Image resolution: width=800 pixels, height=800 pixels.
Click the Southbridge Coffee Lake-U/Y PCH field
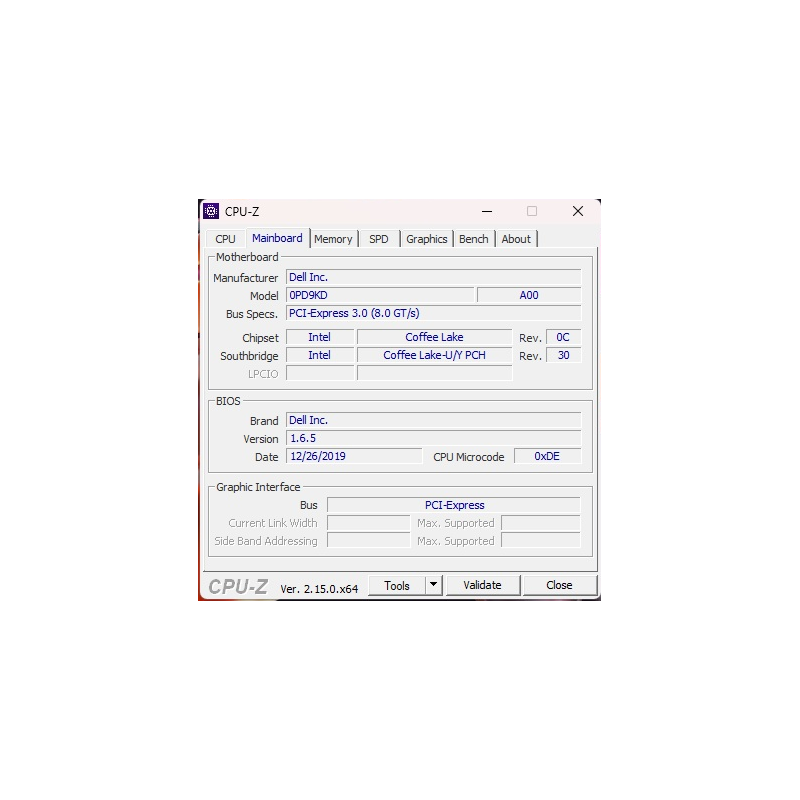[434, 355]
